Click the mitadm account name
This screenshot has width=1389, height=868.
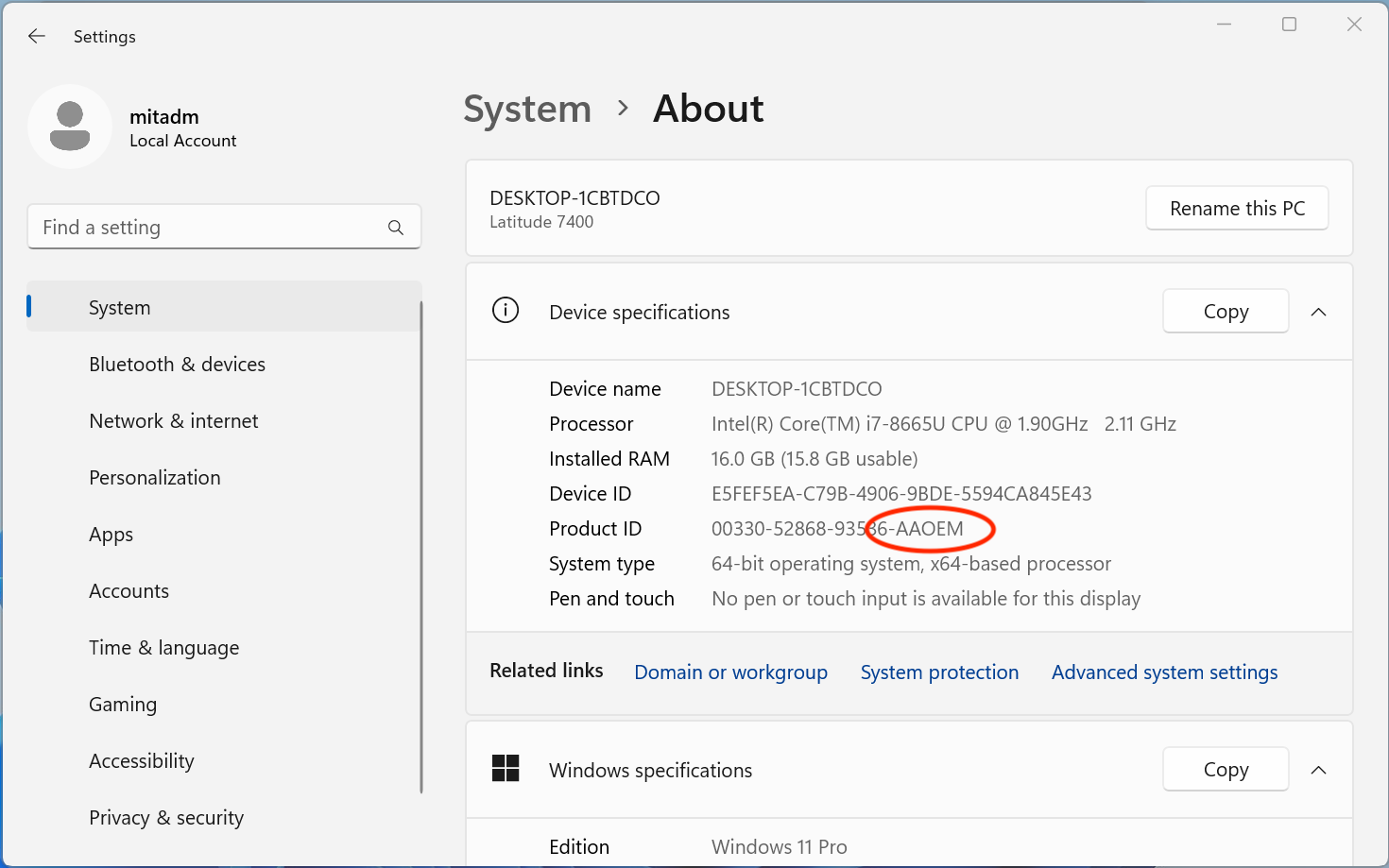coord(164,117)
